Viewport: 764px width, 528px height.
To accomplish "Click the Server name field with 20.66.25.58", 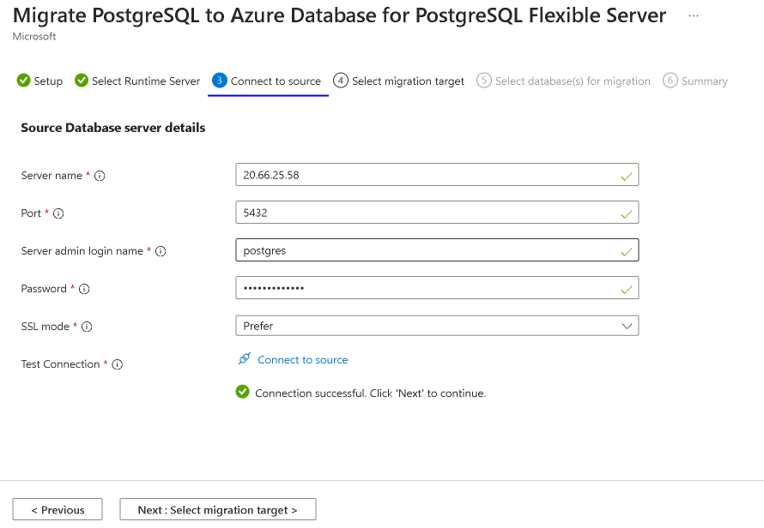I will pyautogui.click(x=437, y=175).
